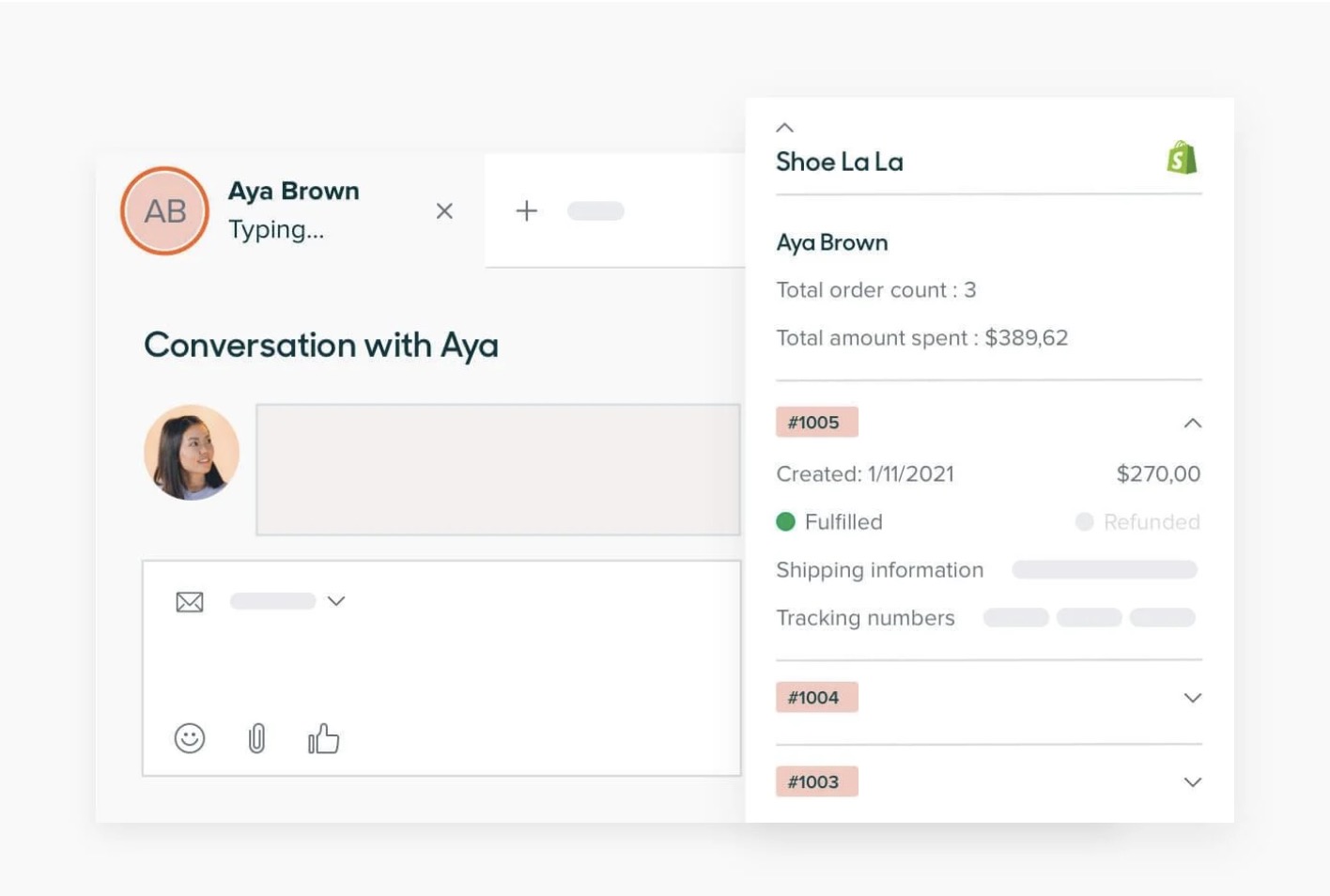The image size is (1330, 896).
Task: Collapse the Shoe La La panel
Action: coord(785,128)
